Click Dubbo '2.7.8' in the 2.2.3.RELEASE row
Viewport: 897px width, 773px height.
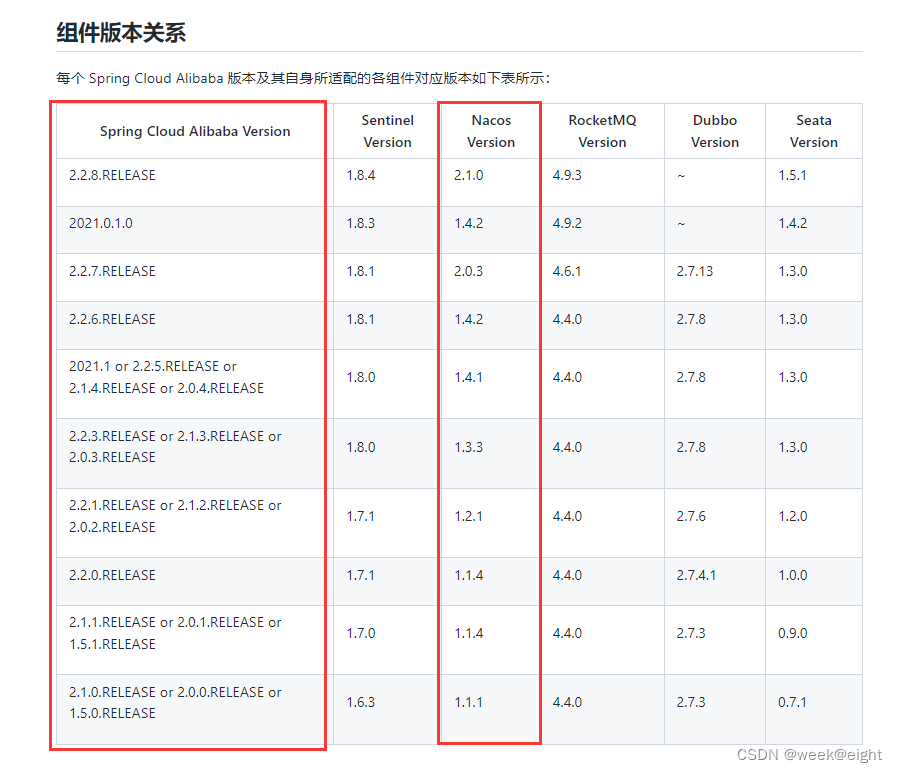[690, 447]
